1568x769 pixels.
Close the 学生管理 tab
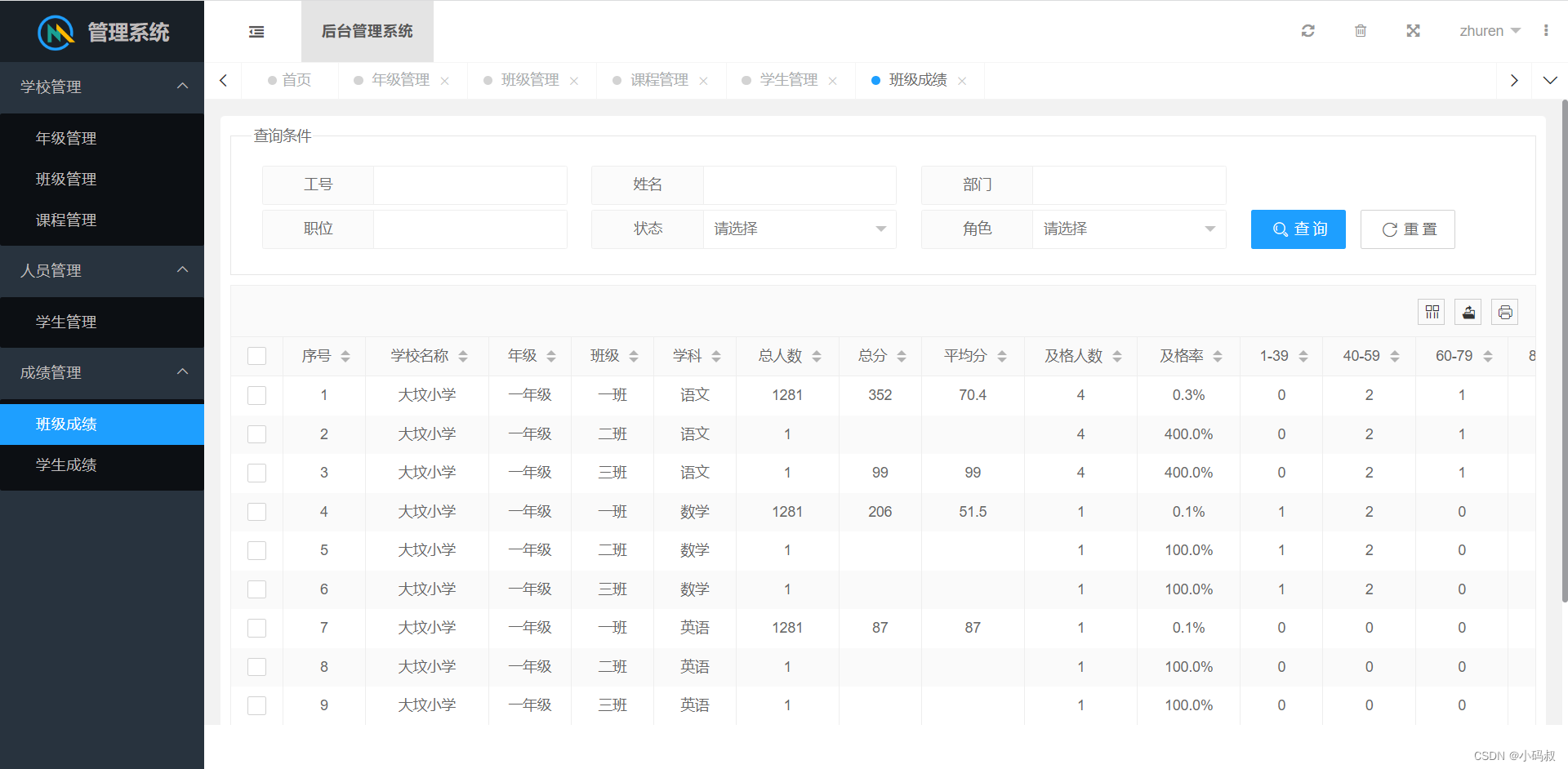tap(833, 81)
